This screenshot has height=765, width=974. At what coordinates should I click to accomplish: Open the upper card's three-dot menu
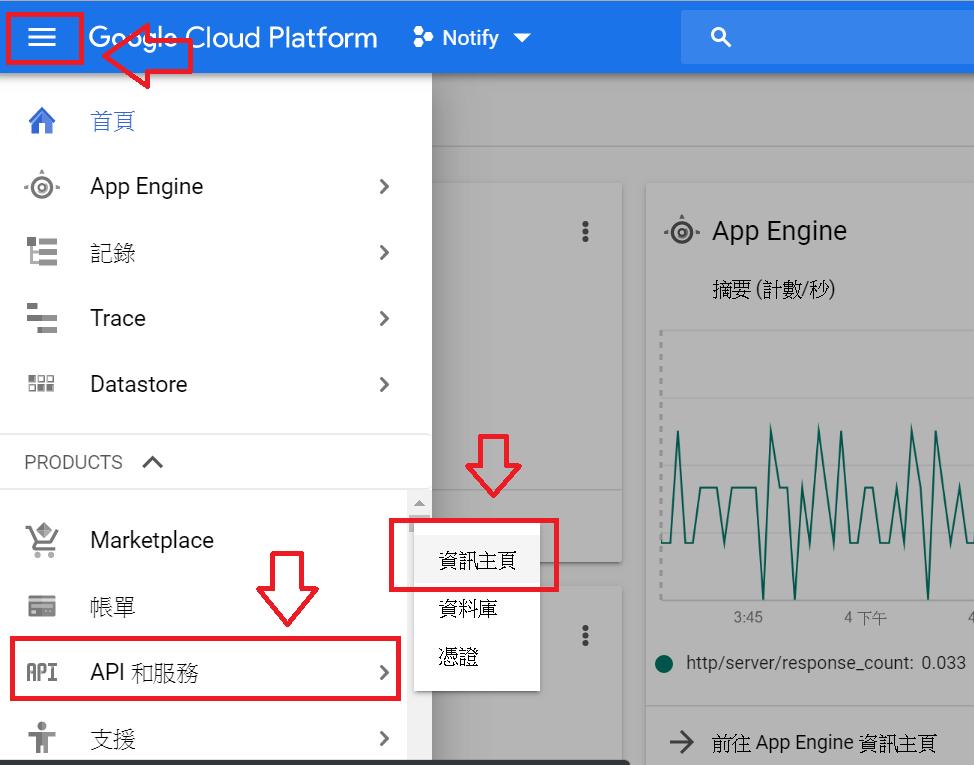coord(585,231)
